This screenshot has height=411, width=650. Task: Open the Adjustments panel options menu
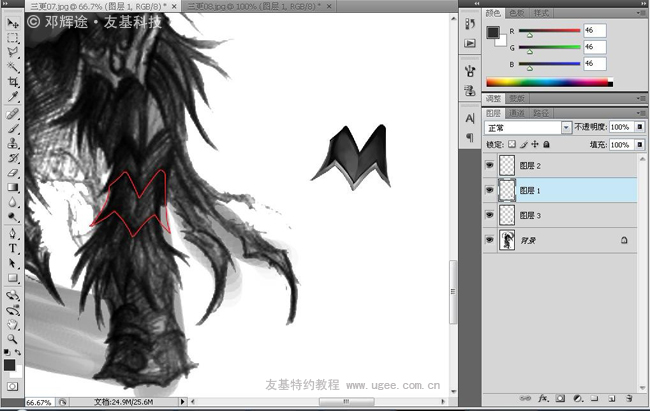641,98
